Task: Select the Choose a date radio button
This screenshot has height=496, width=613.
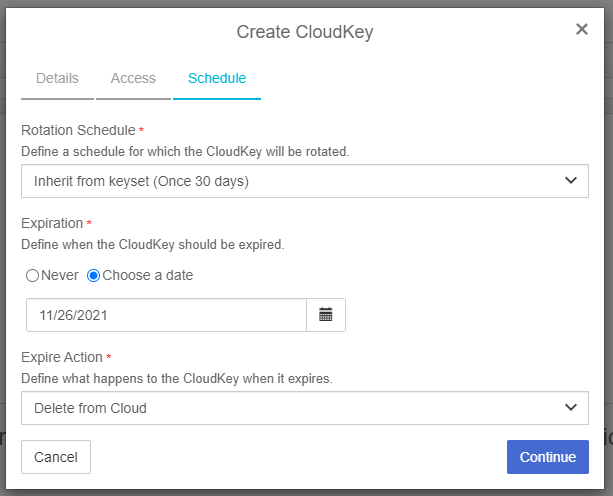Action: (93, 276)
